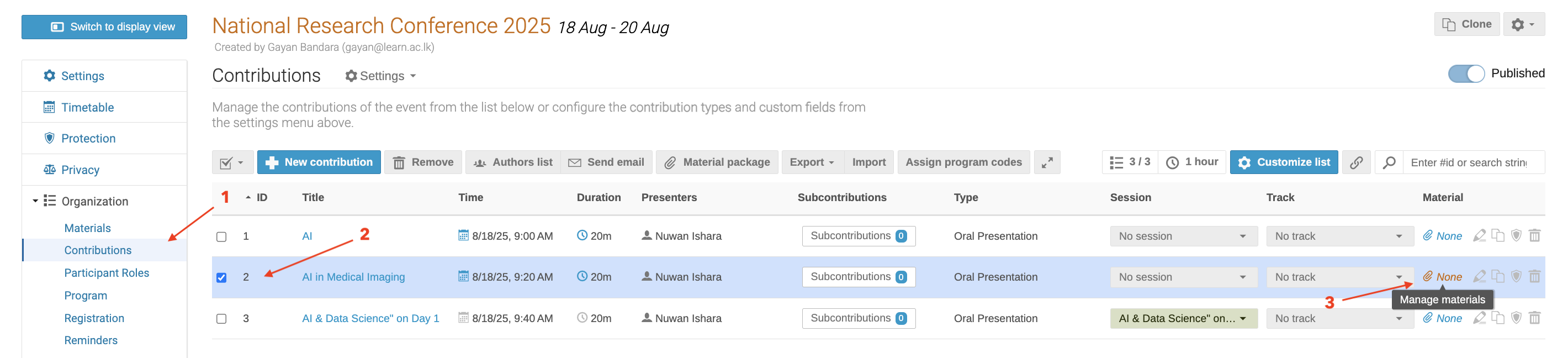Open the No session dropdown for contribution 1

point(1183,236)
